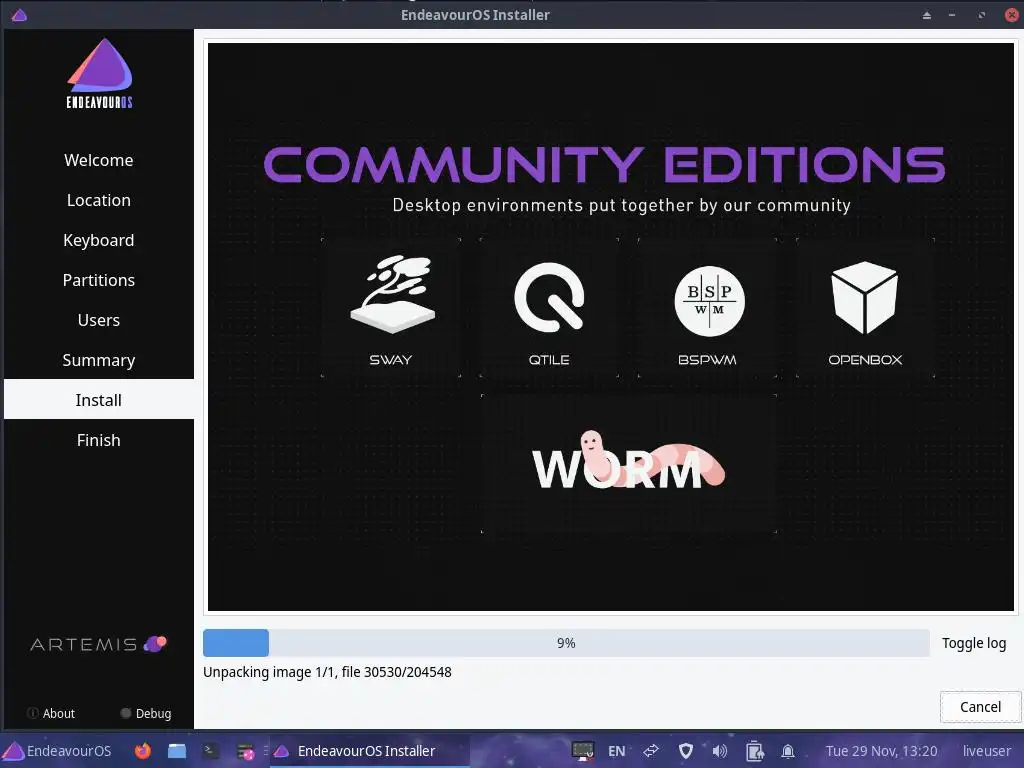
Task: Click the Worm logo banner
Action: coord(628,460)
